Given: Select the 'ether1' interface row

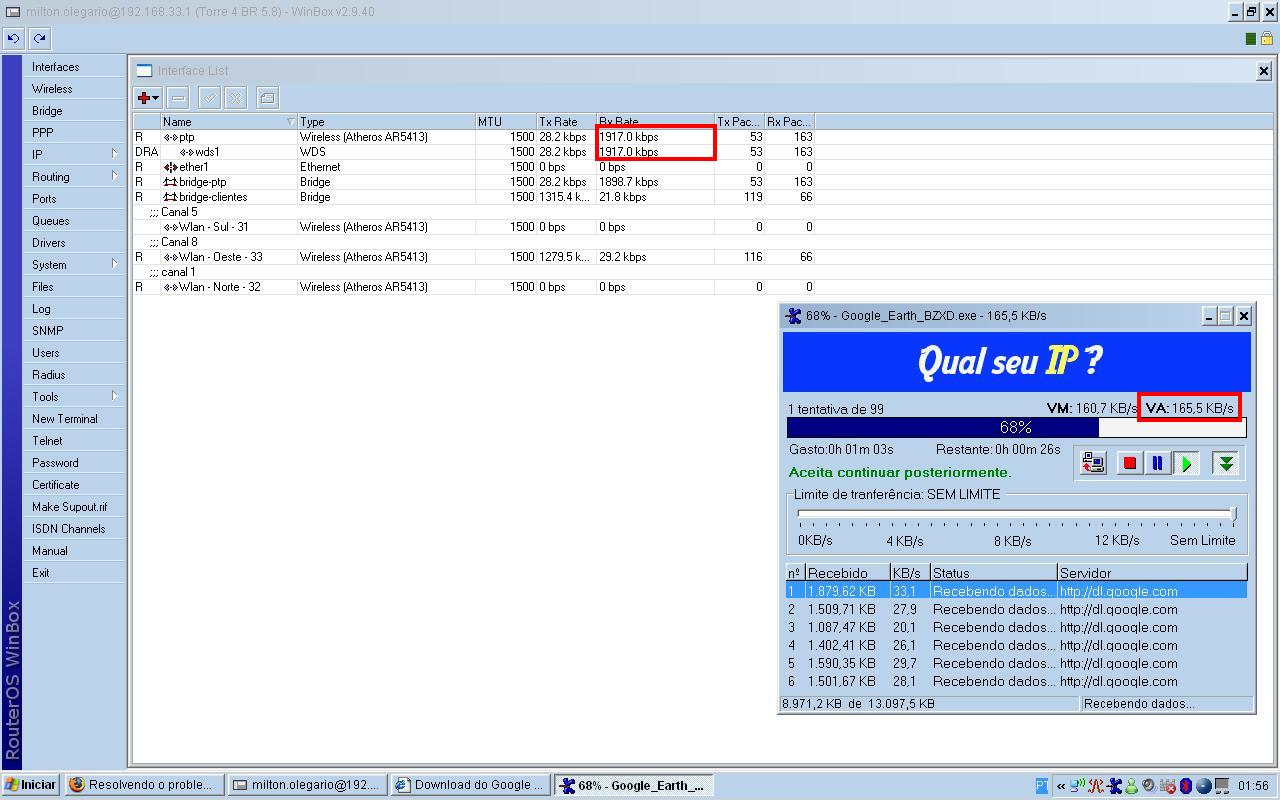Looking at the screenshot, I should [475, 167].
